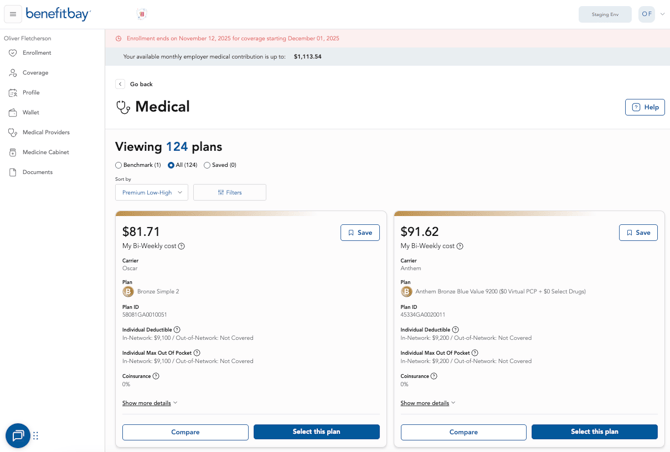Select the Anthem Bronze Blue Value plan
The width and height of the screenshot is (670, 452).
click(594, 432)
